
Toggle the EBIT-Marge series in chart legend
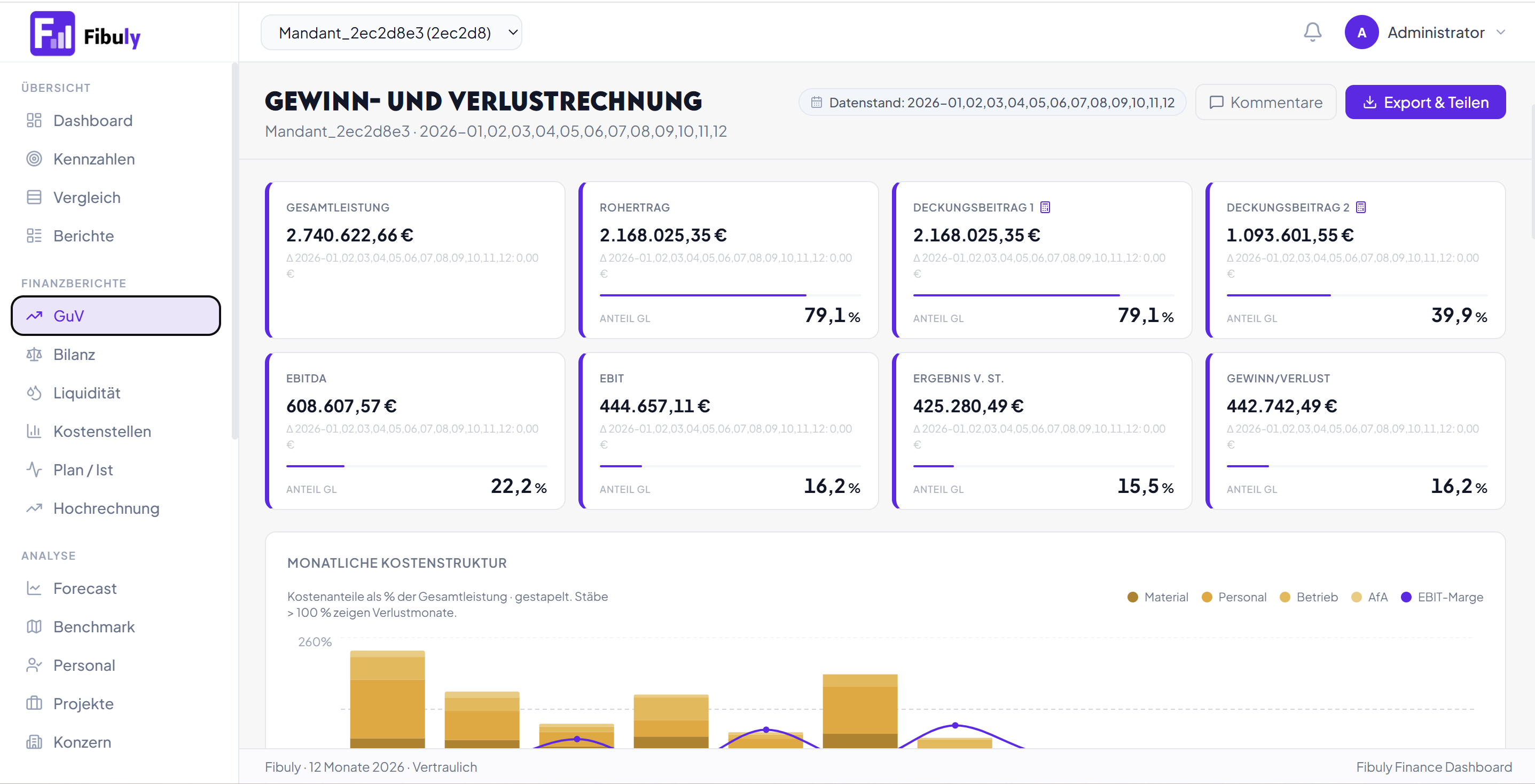pos(1442,597)
